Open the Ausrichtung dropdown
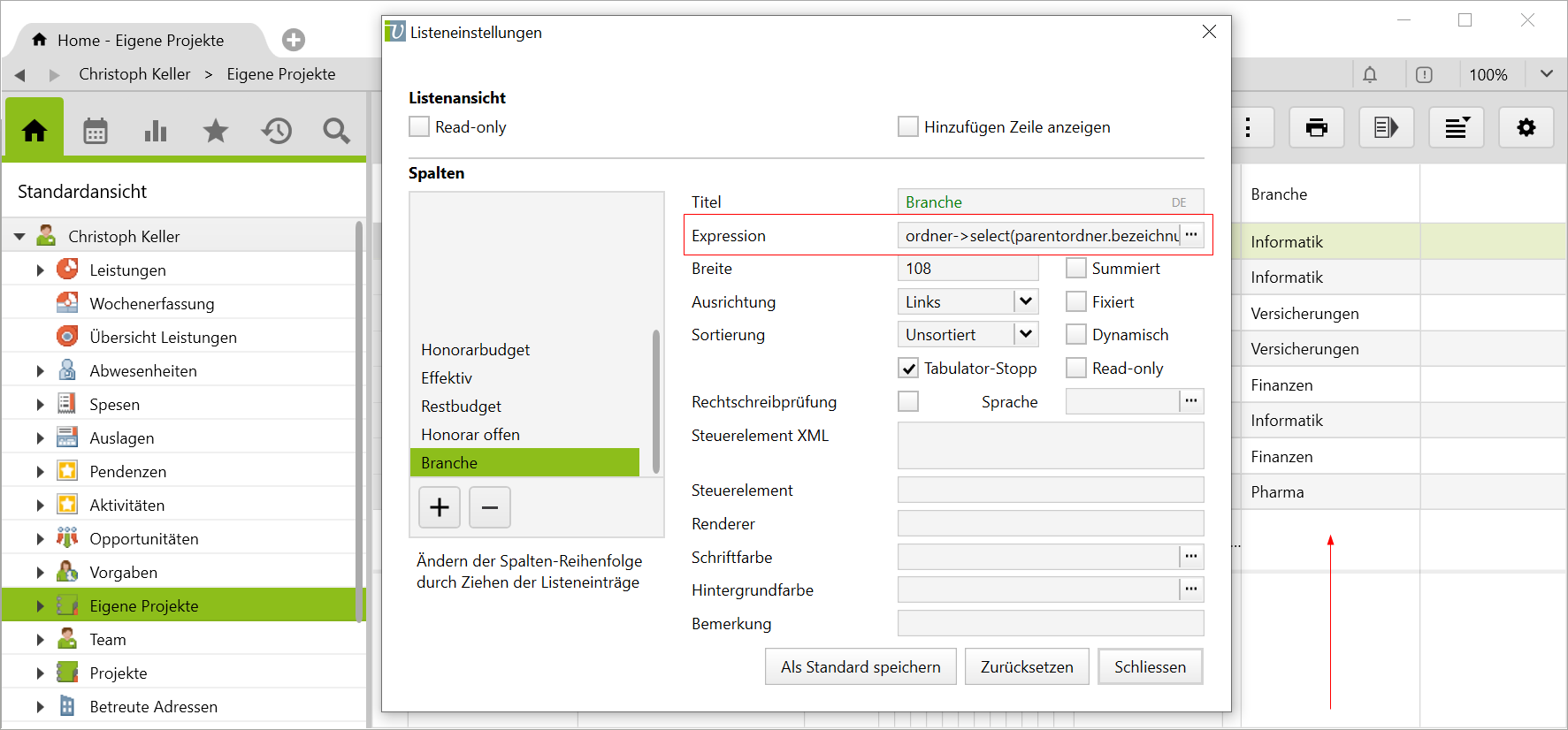 tap(1025, 302)
